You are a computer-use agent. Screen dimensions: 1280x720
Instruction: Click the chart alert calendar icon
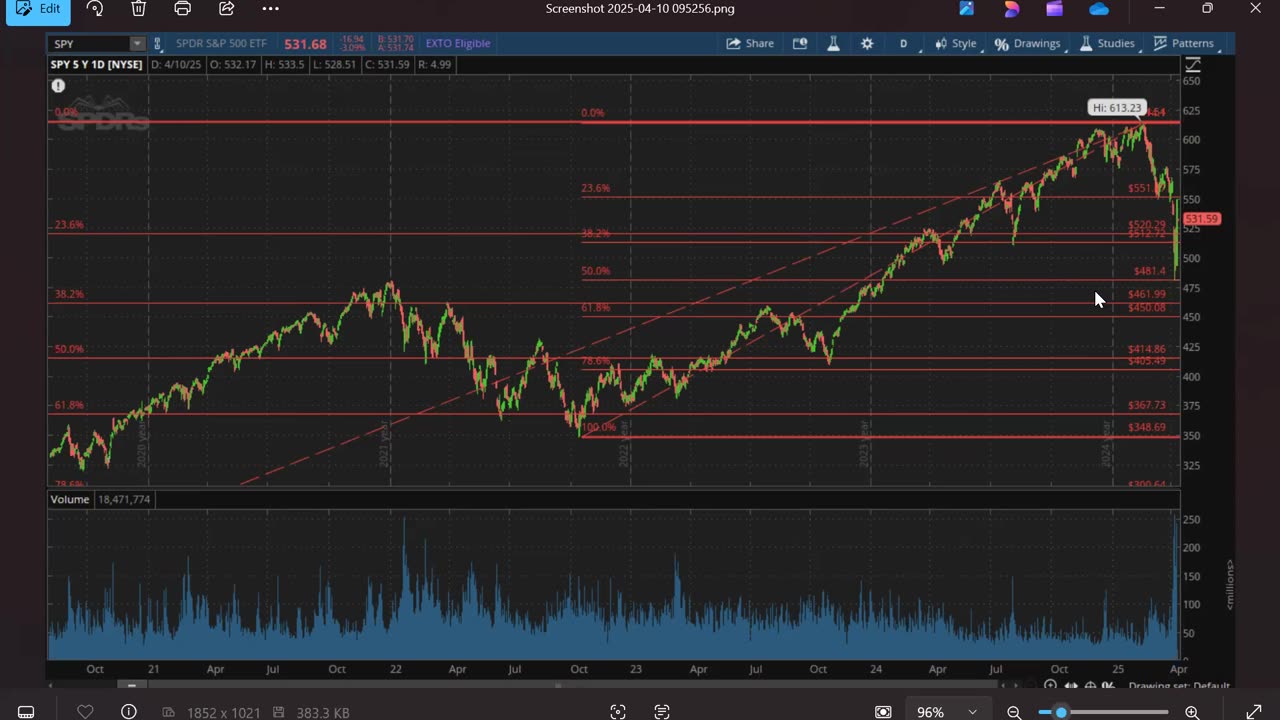point(800,44)
